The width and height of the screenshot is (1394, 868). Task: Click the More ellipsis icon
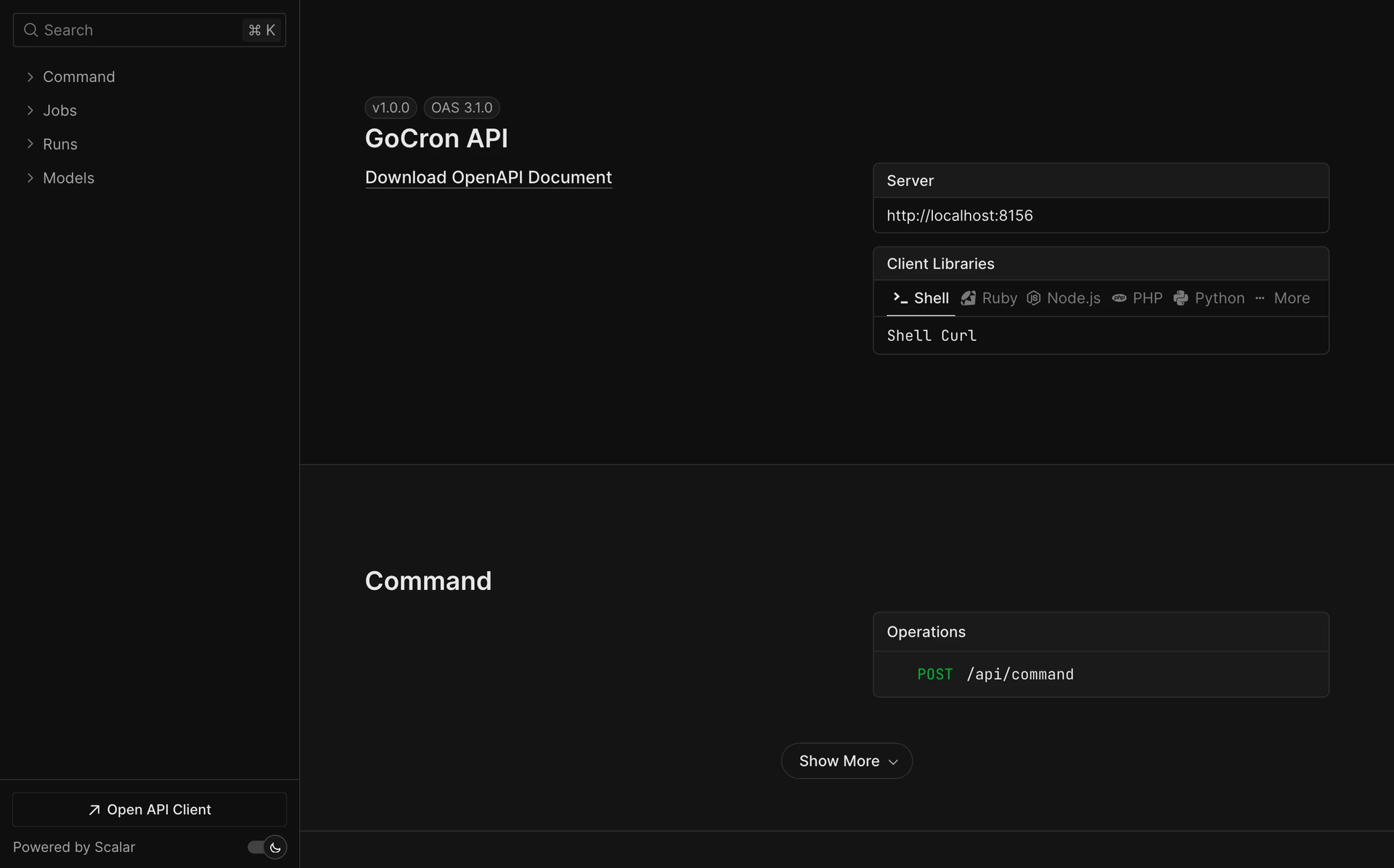point(1260,298)
